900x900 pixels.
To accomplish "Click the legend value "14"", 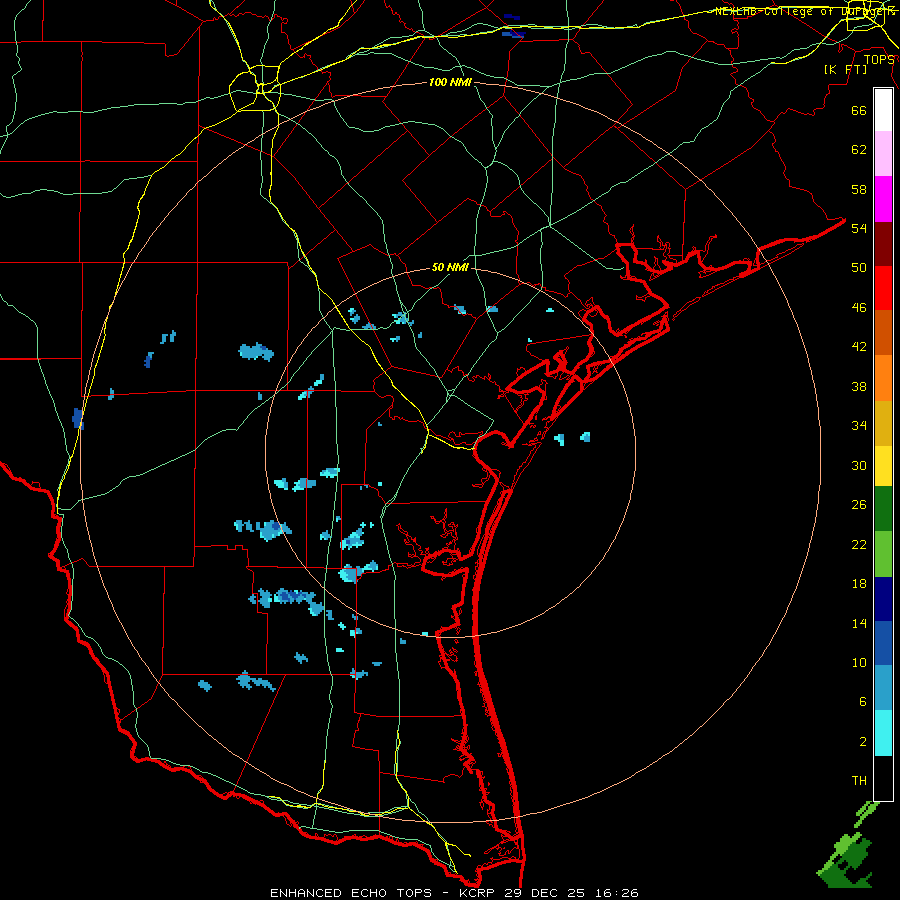I will 859,623.
